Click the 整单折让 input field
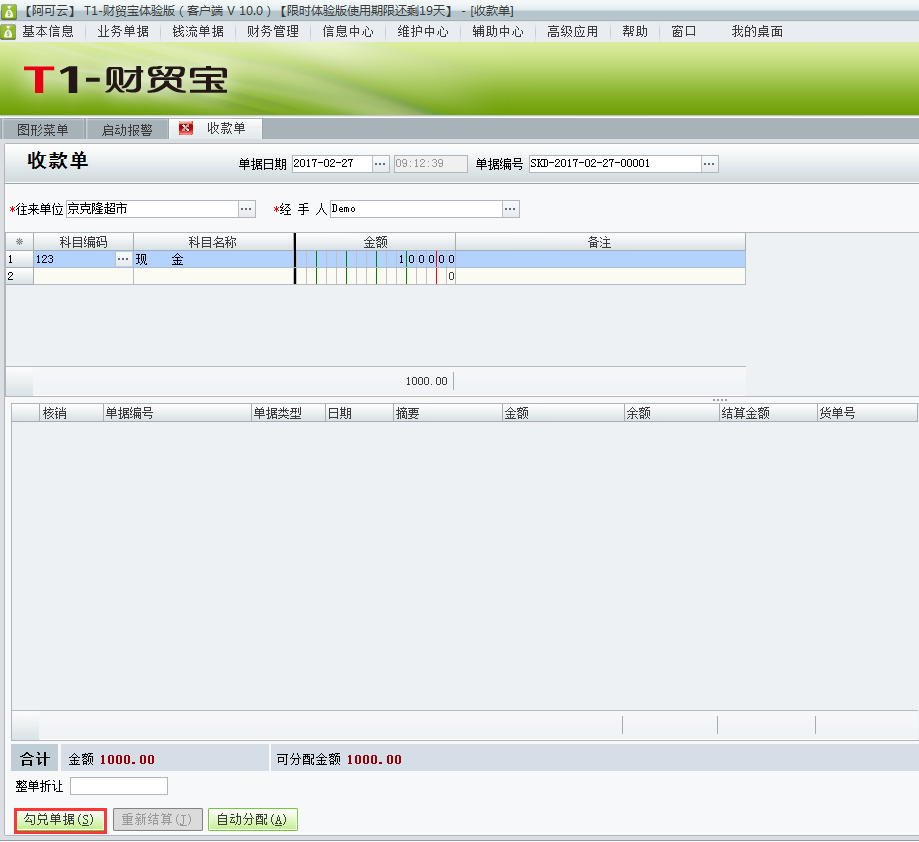919x842 pixels. click(x=118, y=786)
